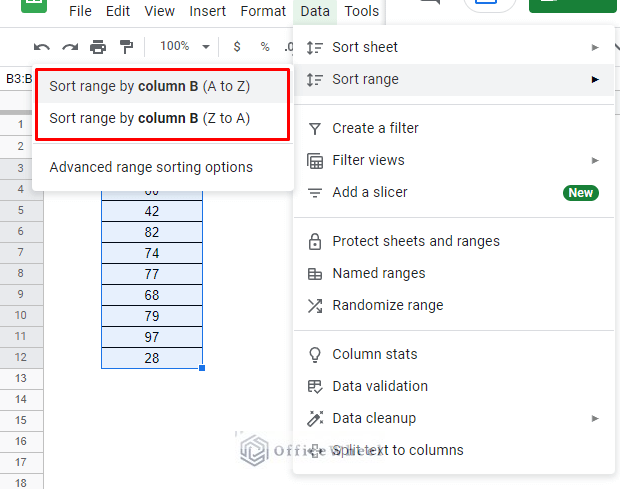Click the magic wand Data cleanup icon
The image size is (620, 489).
click(315, 419)
